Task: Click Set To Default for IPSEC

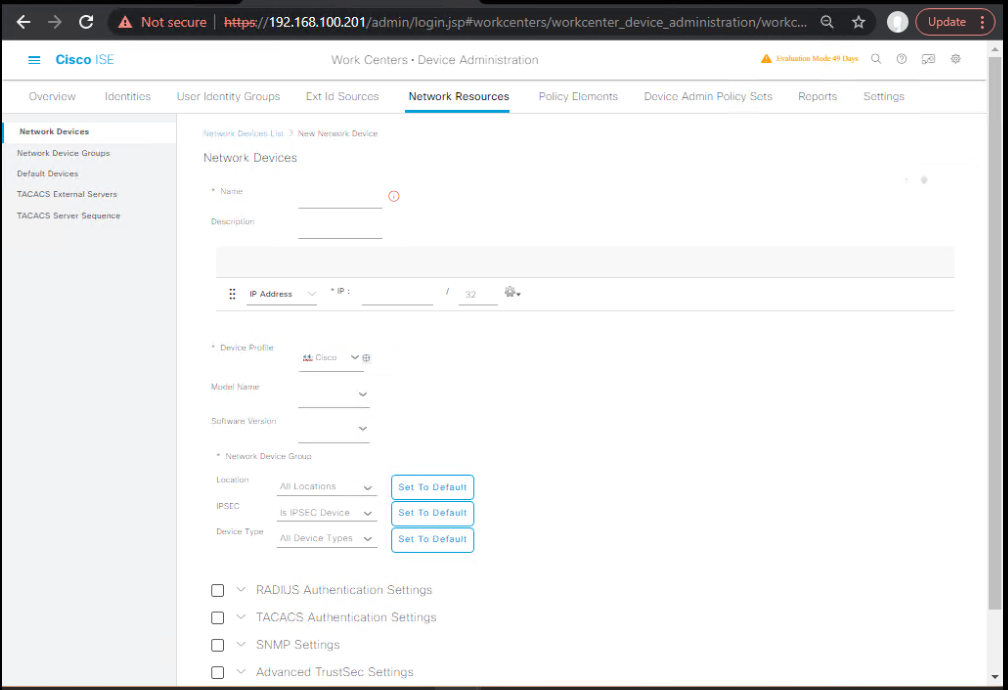Action: (x=432, y=513)
